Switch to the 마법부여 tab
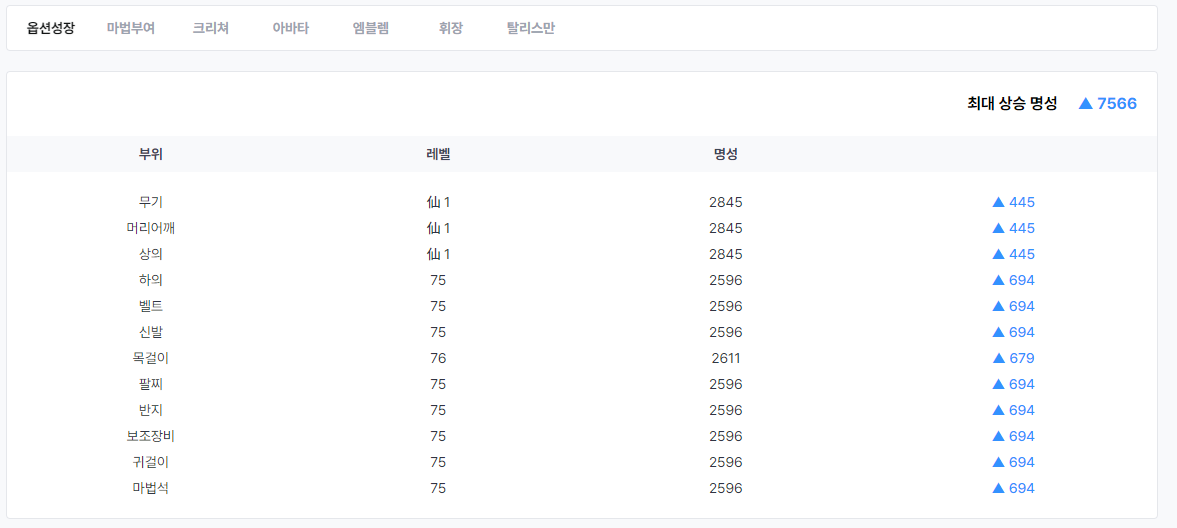Screen dimensions: 1177x528 [x=131, y=28]
